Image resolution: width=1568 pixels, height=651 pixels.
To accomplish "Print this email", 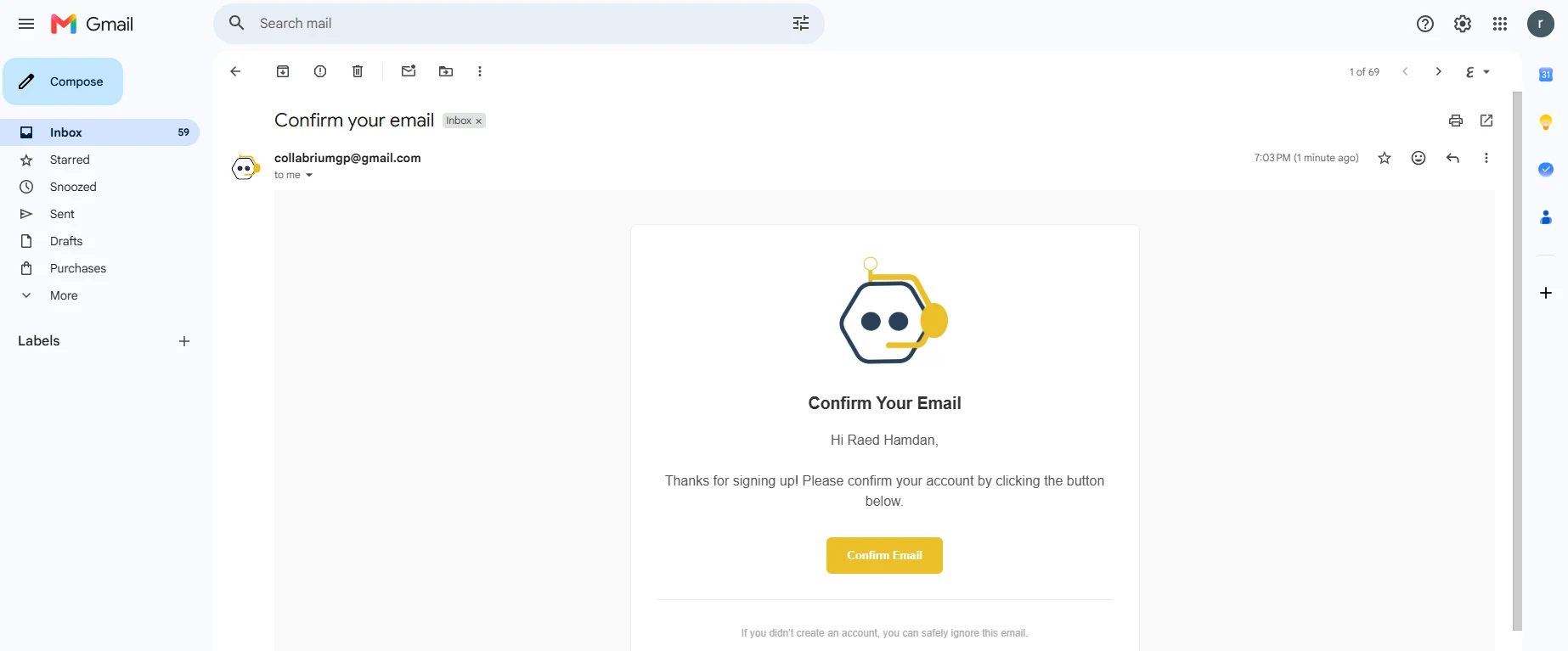I will click(1456, 121).
